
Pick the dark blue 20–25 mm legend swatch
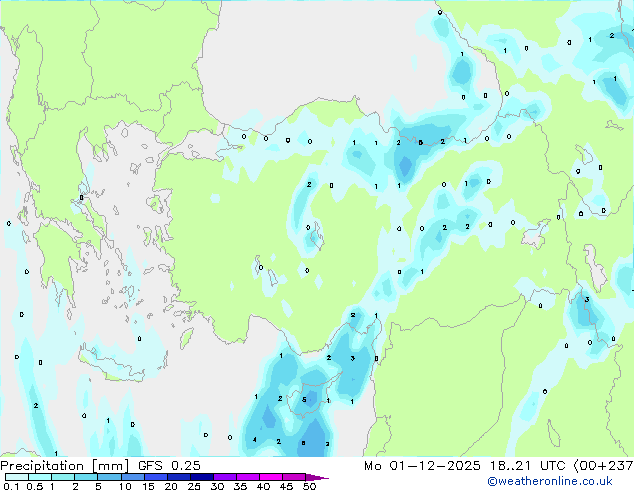coord(178,477)
